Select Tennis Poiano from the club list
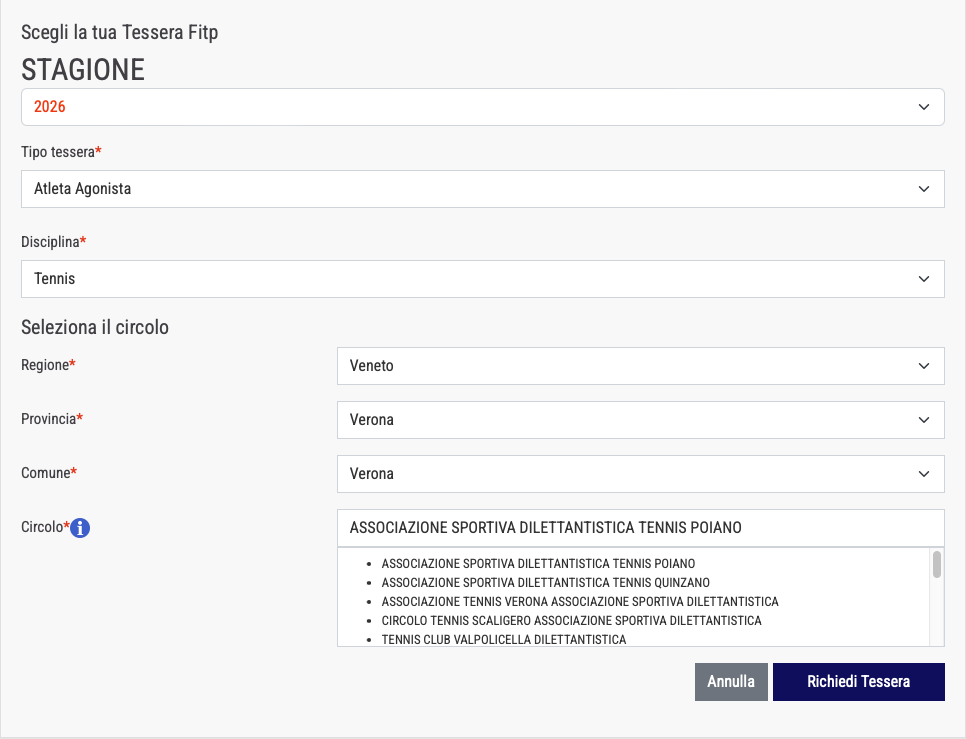The width and height of the screenshot is (966, 739). tap(538, 563)
